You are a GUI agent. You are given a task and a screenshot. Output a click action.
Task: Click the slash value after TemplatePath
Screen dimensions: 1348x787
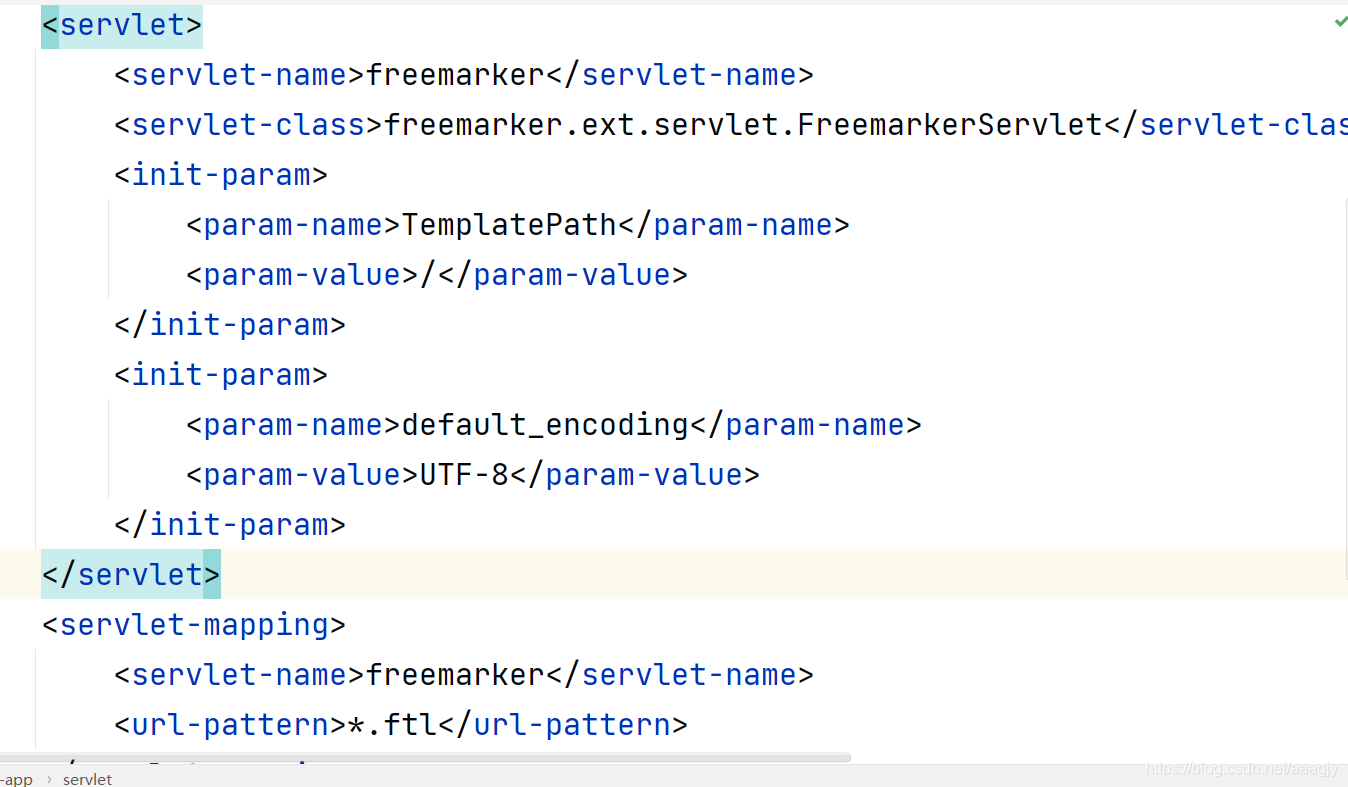pos(428,275)
